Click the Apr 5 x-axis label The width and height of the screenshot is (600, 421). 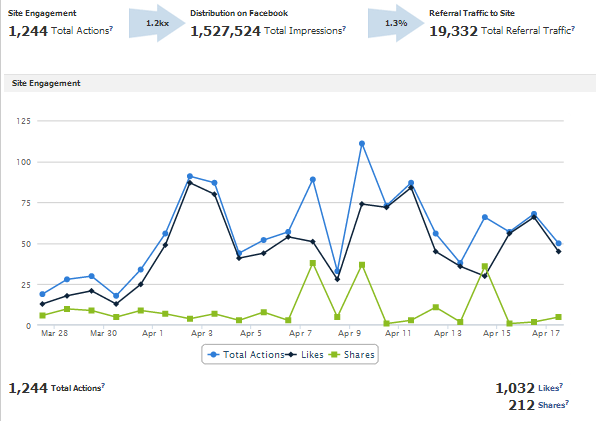[x=251, y=333]
